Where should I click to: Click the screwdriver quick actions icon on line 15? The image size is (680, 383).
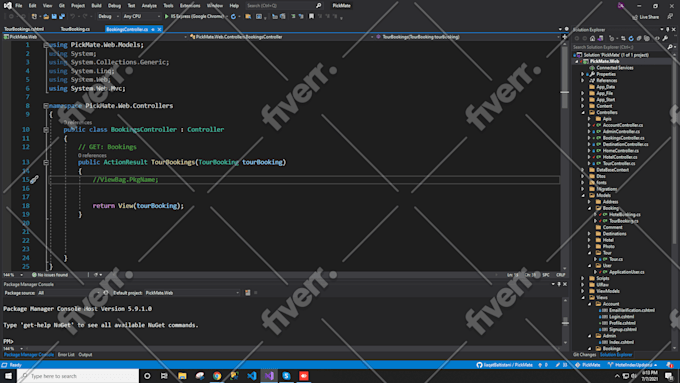pyautogui.click(x=34, y=179)
